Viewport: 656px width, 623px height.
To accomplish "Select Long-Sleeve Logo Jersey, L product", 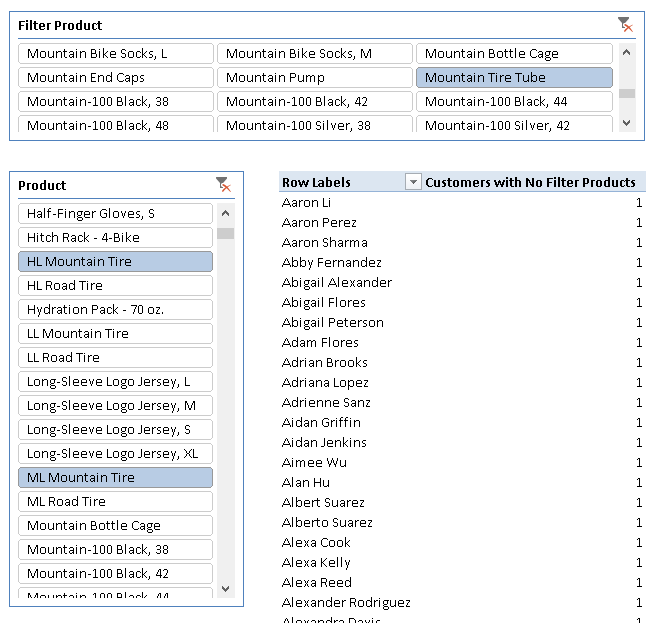I will (x=115, y=381).
